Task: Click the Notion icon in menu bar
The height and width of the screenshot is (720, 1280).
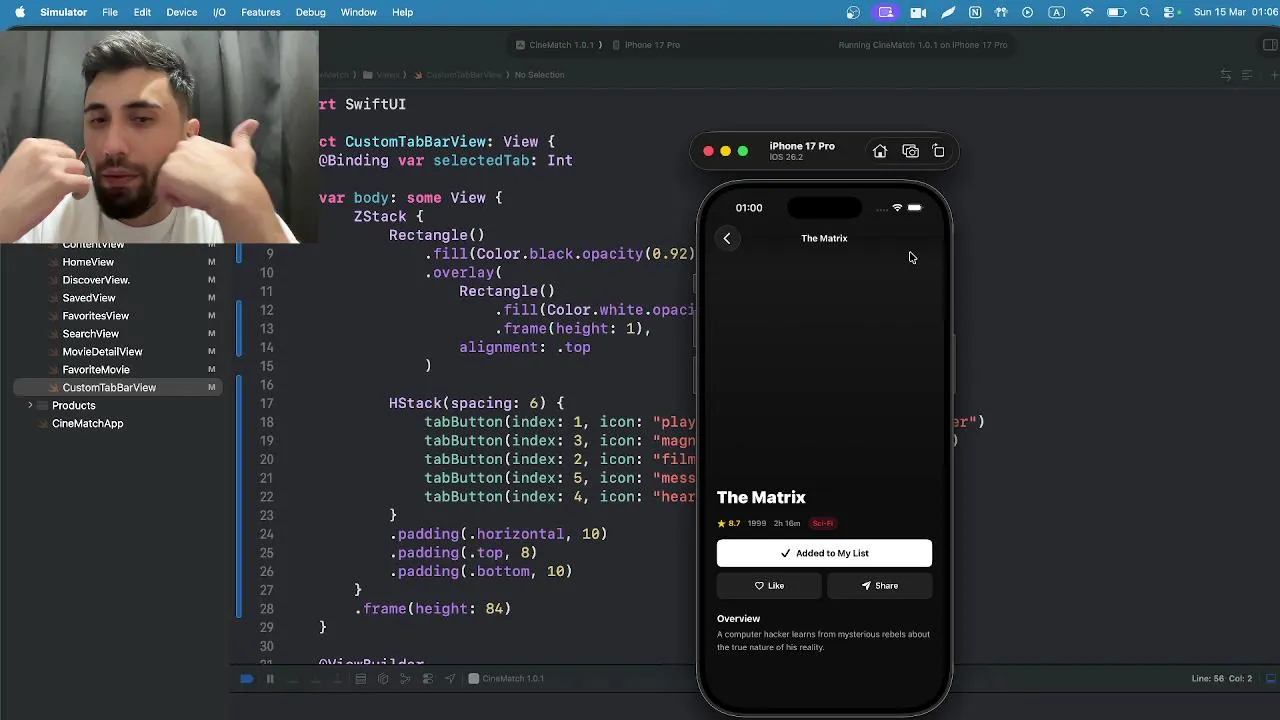Action: point(975,12)
